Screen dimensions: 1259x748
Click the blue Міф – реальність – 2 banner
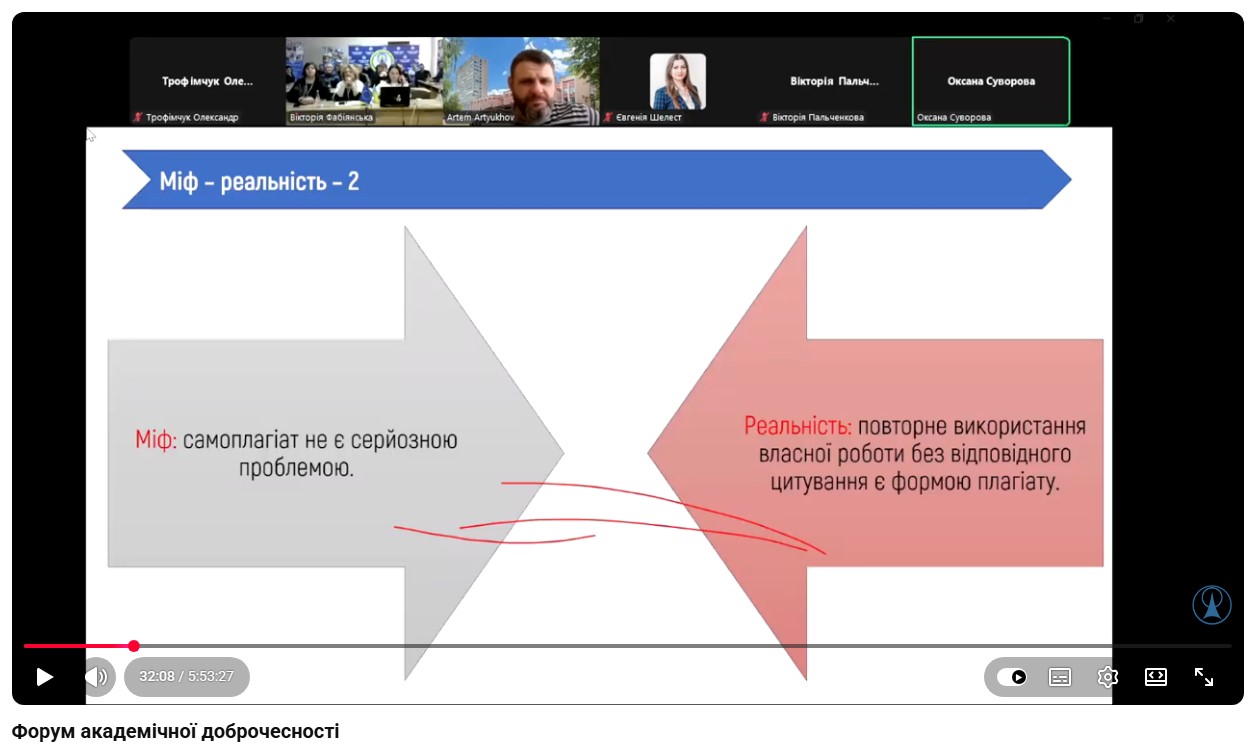(595, 180)
